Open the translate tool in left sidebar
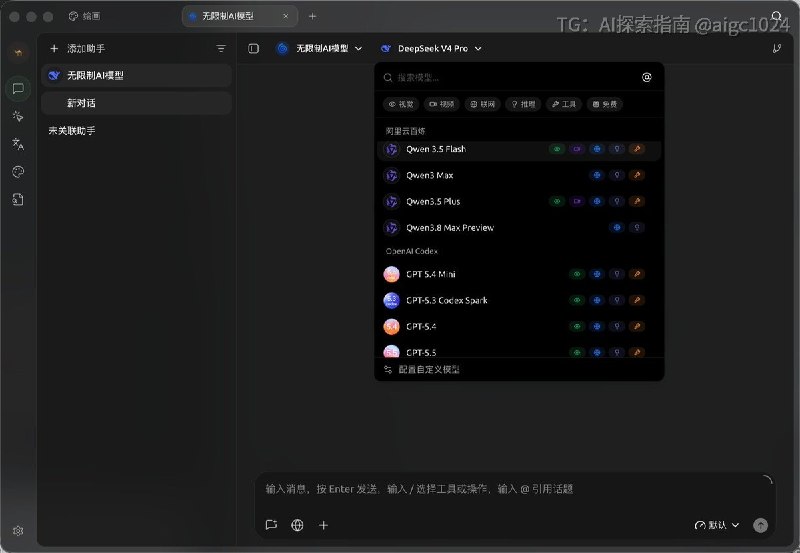The height and width of the screenshot is (553, 800). (x=18, y=144)
